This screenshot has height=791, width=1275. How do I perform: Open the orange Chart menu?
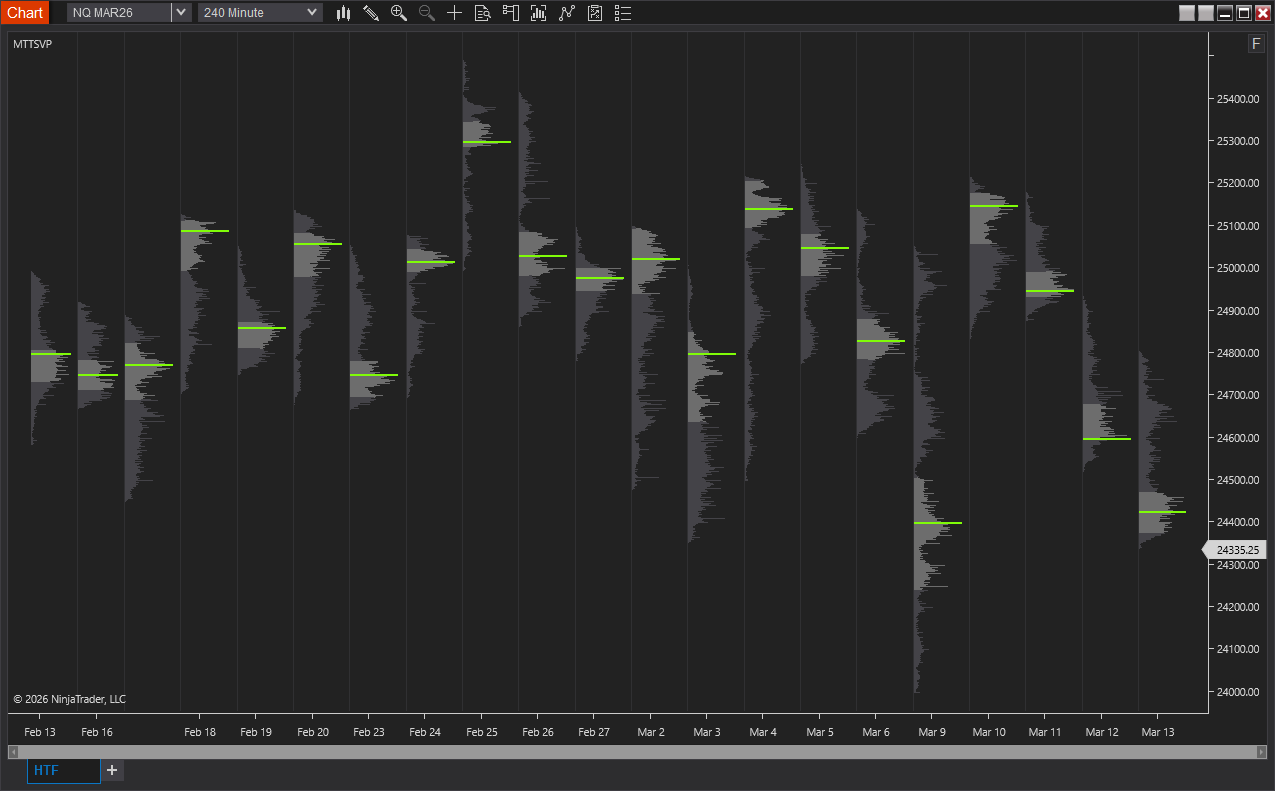(x=25, y=13)
